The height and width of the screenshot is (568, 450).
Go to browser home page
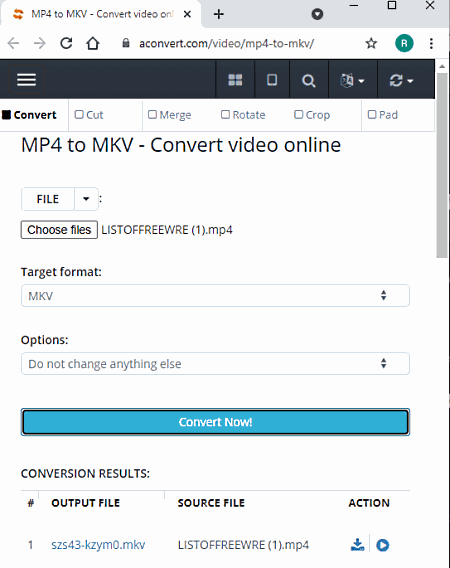point(93,43)
